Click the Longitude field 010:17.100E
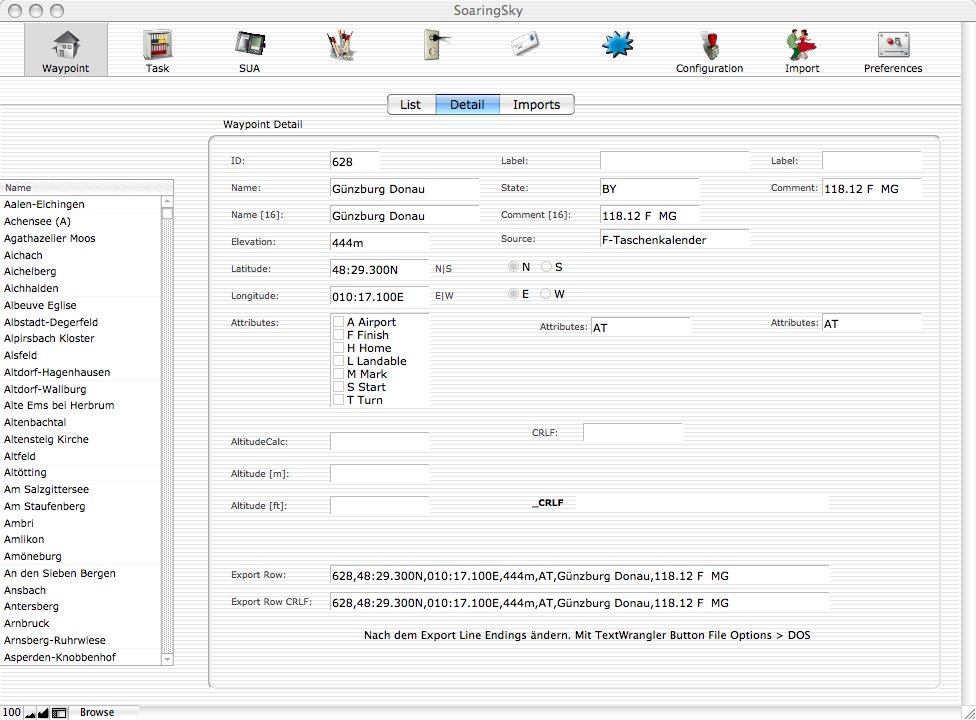The height and width of the screenshot is (720, 976). point(379,297)
